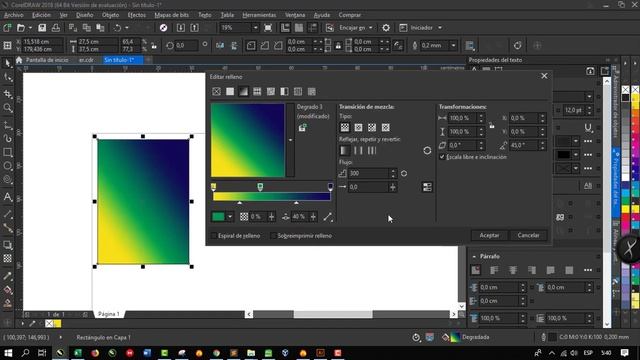Open the fill preset picker dropdown
The image size is (640, 360).
point(290,140)
